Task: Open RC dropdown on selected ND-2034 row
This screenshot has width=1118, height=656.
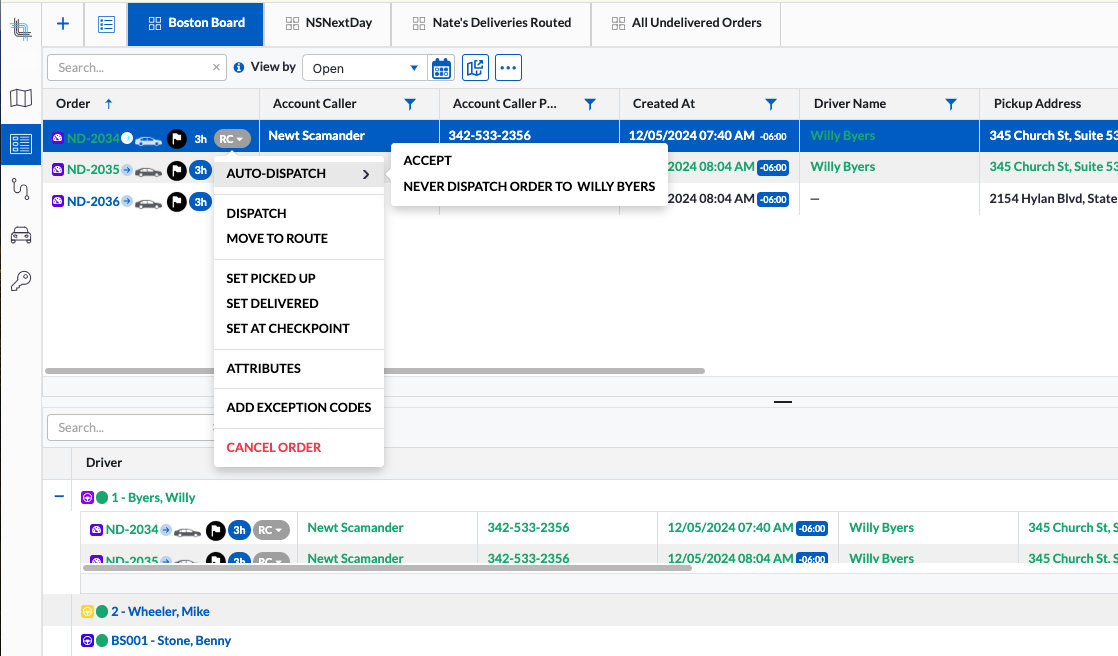Action: point(232,139)
